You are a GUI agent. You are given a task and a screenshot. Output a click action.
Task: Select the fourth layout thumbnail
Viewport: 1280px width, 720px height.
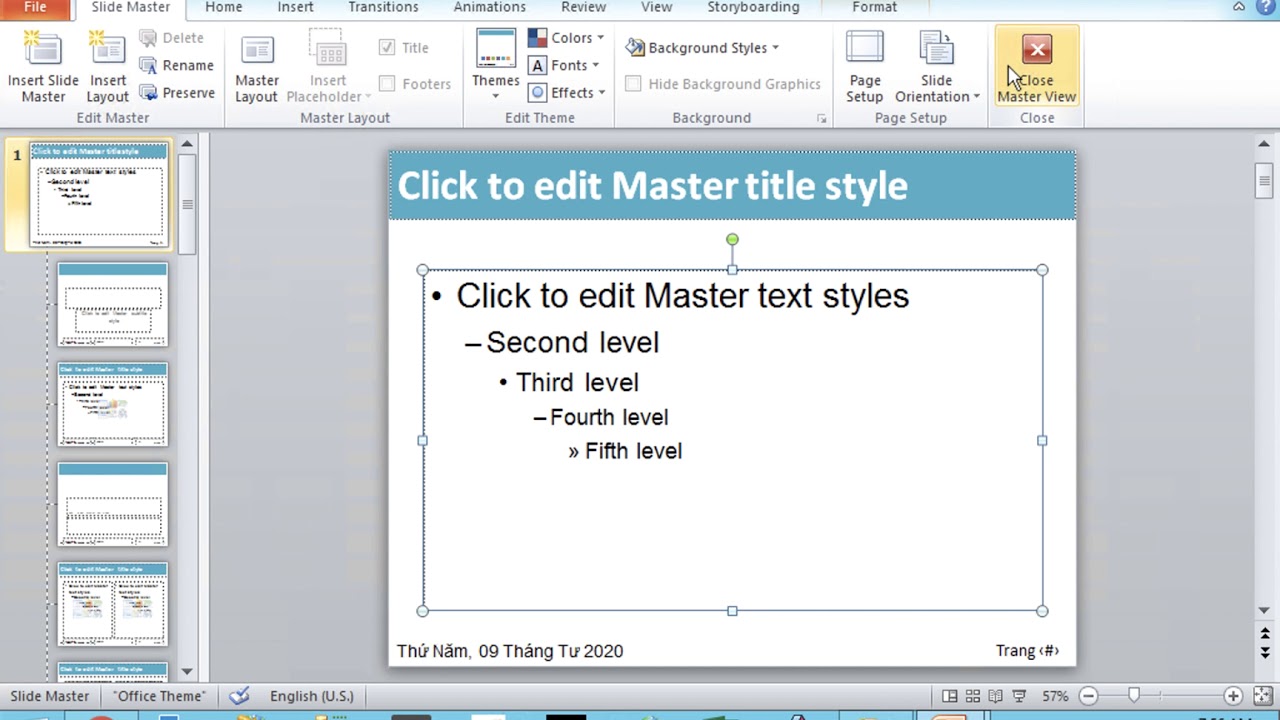pyautogui.click(x=113, y=504)
